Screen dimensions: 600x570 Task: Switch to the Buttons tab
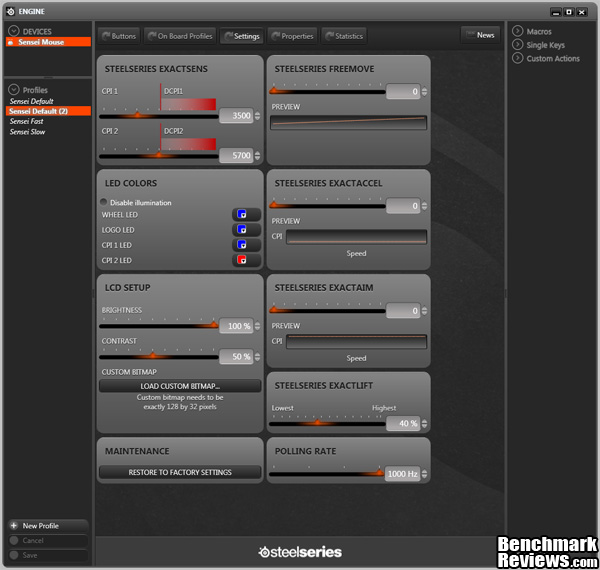(x=119, y=36)
